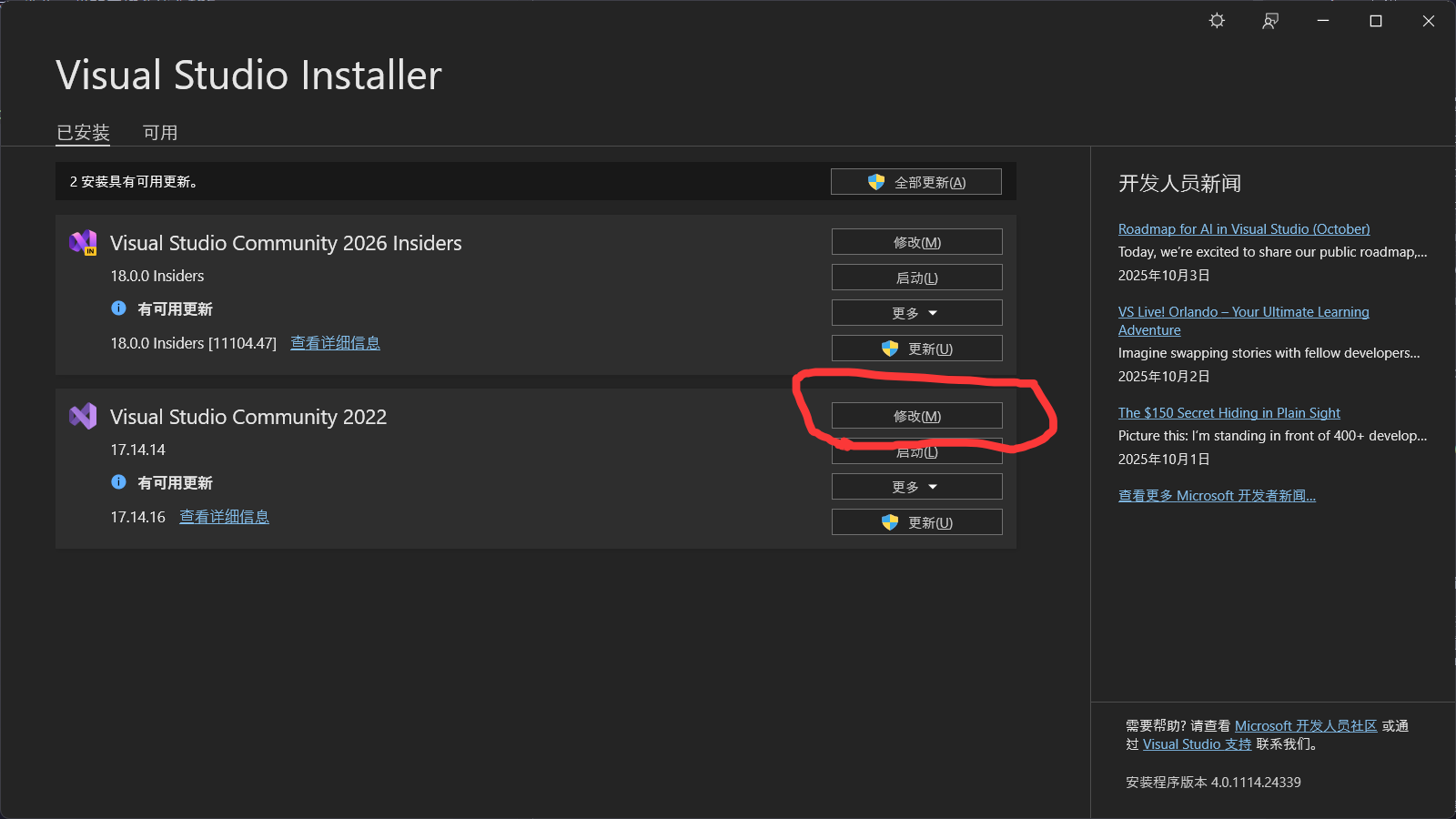
Task: Launch Visual Studio 2026 Insiders with 启动
Action: coord(916,278)
